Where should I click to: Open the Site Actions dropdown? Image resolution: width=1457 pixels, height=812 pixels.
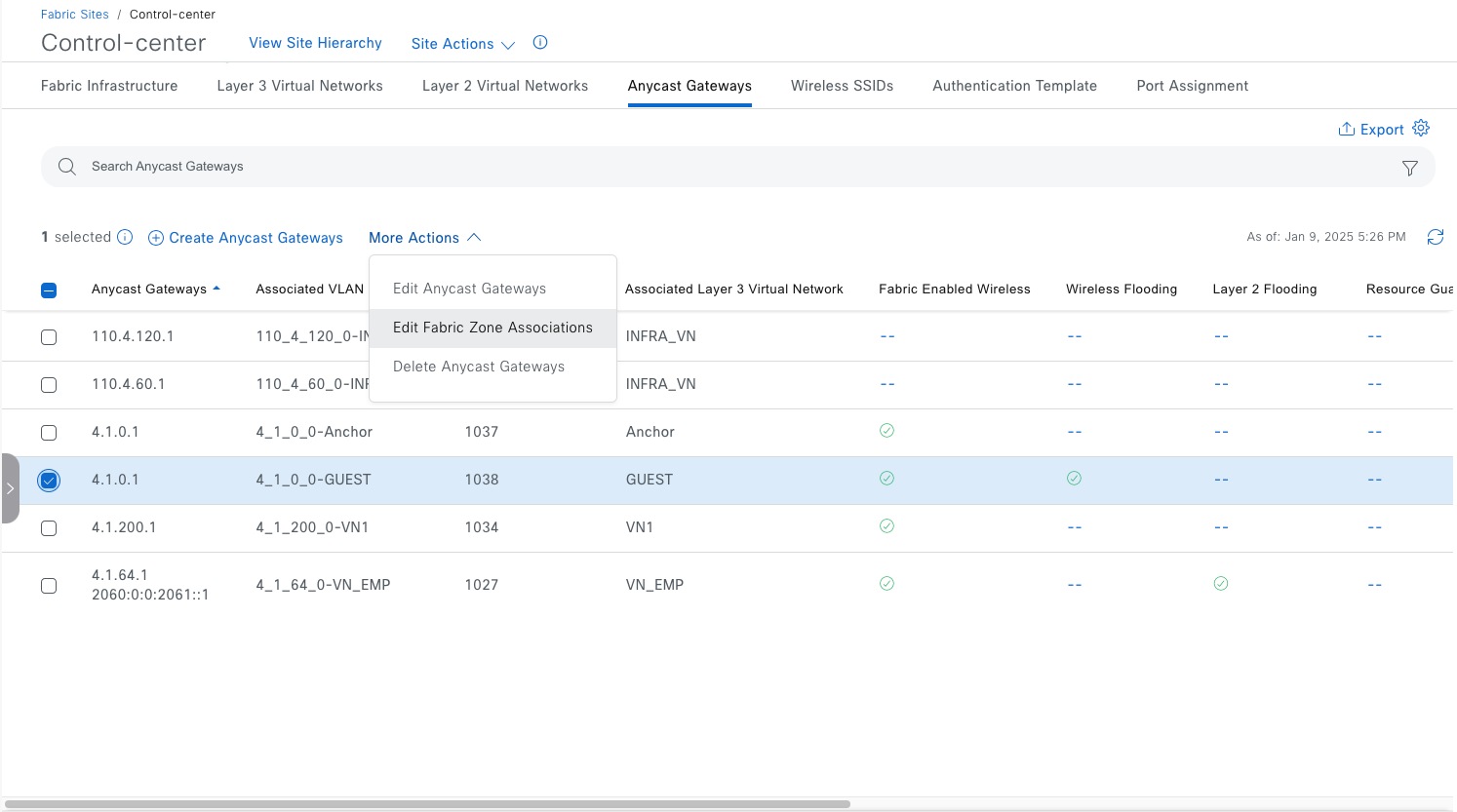tap(462, 44)
